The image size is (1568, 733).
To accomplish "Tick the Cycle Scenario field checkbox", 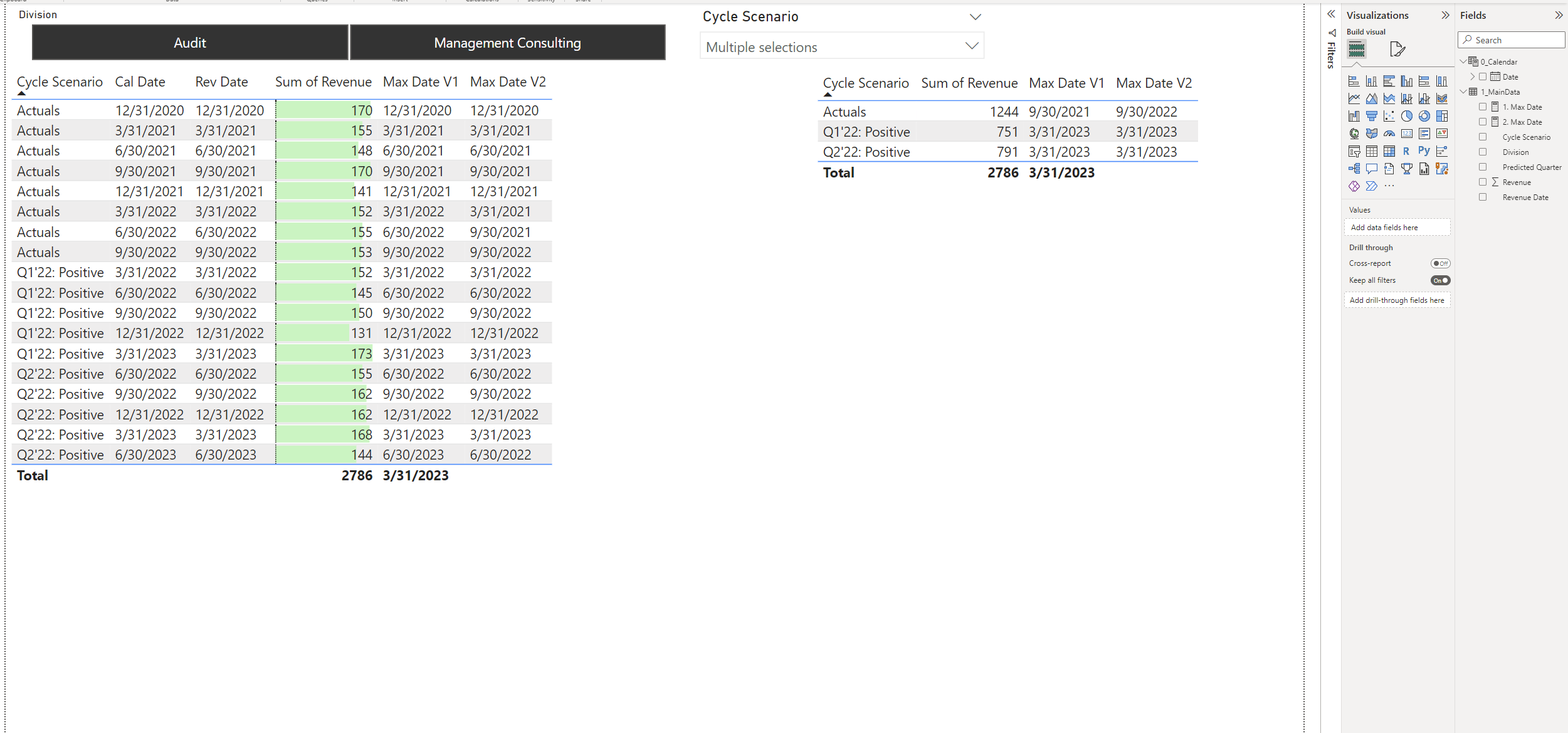I will [x=1482, y=137].
